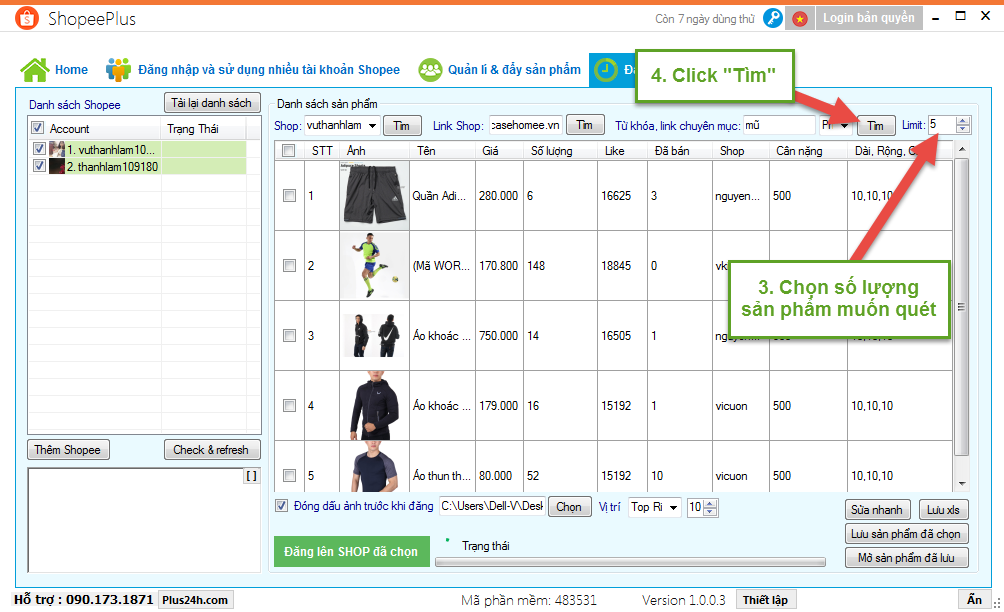Open Đăng nhập và sử dụng nhiều tài khoản tab
The height and width of the screenshot is (612, 1004).
(x=268, y=70)
